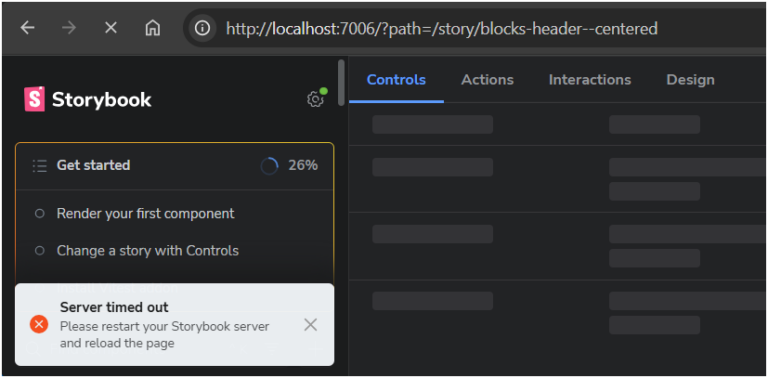
Task: Select the Controls tab
Action: tap(396, 80)
